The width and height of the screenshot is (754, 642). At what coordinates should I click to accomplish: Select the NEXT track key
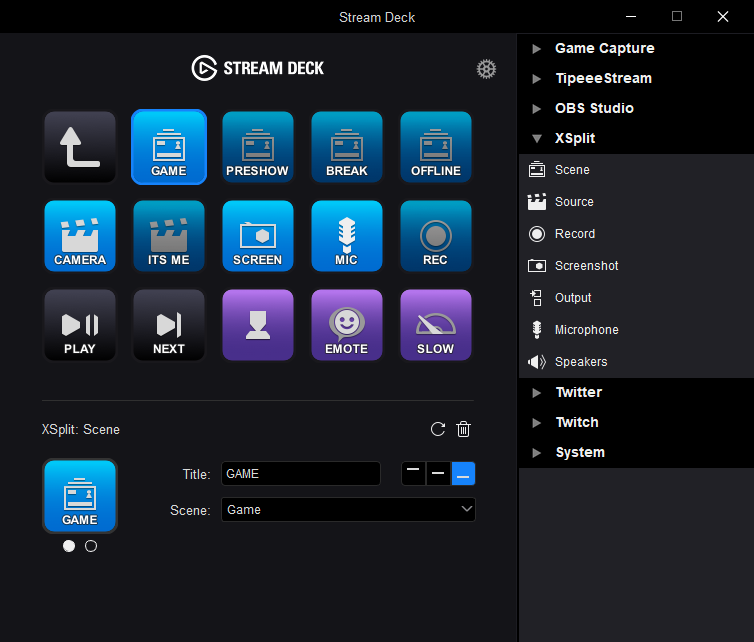point(169,325)
